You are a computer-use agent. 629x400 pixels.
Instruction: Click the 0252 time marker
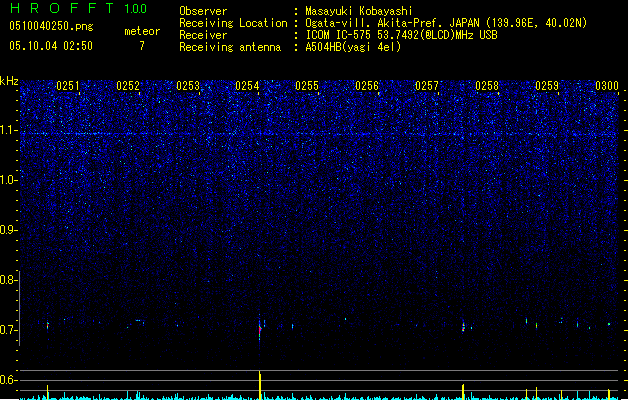click(x=128, y=85)
